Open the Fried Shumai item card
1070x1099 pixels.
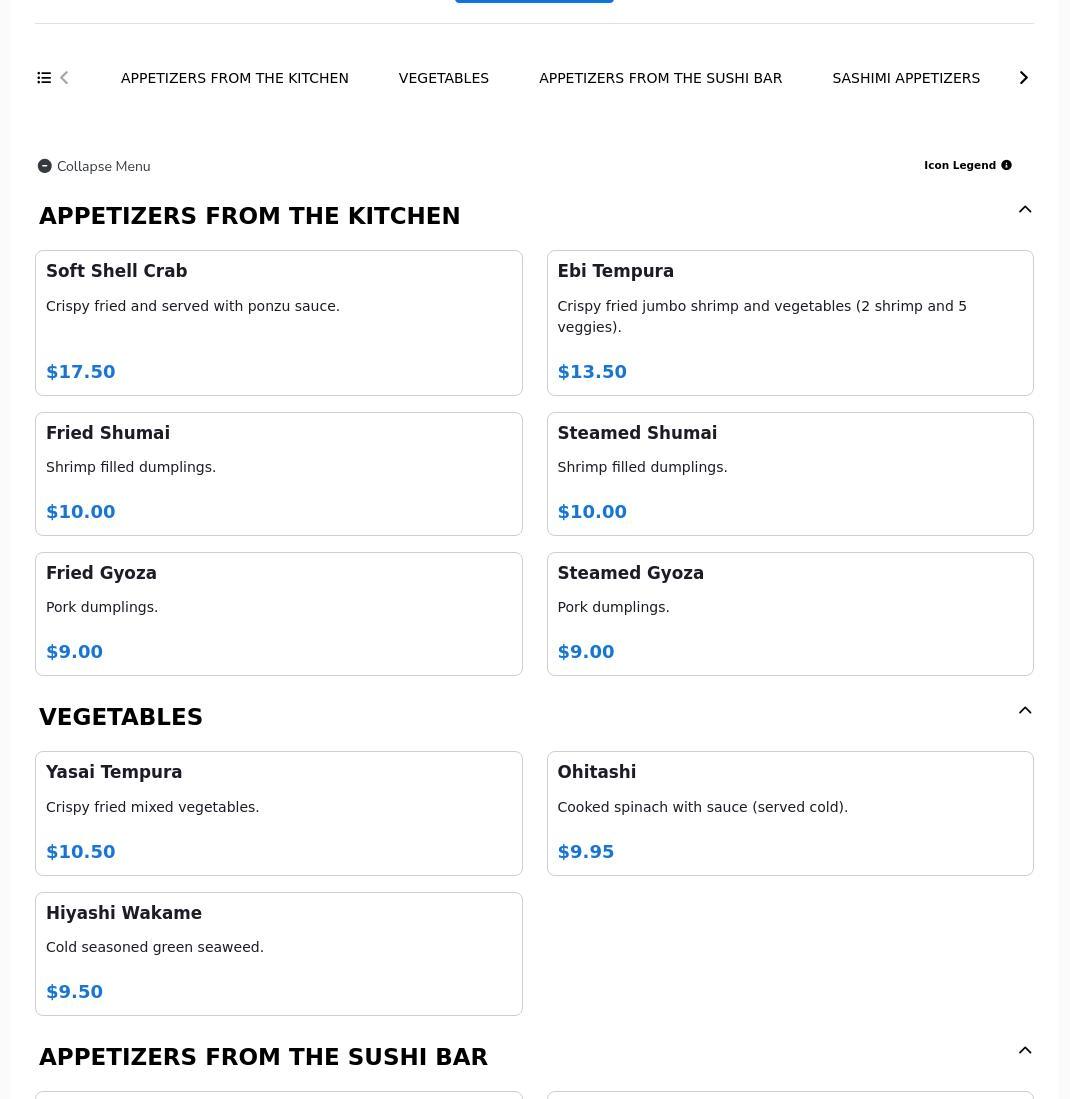(x=278, y=473)
